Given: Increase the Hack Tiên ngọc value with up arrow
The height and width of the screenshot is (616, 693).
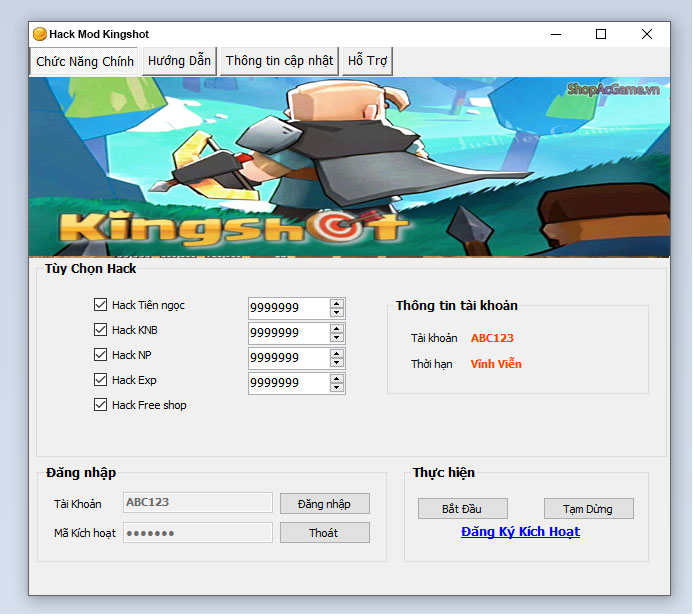Looking at the screenshot, I should point(337,304).
